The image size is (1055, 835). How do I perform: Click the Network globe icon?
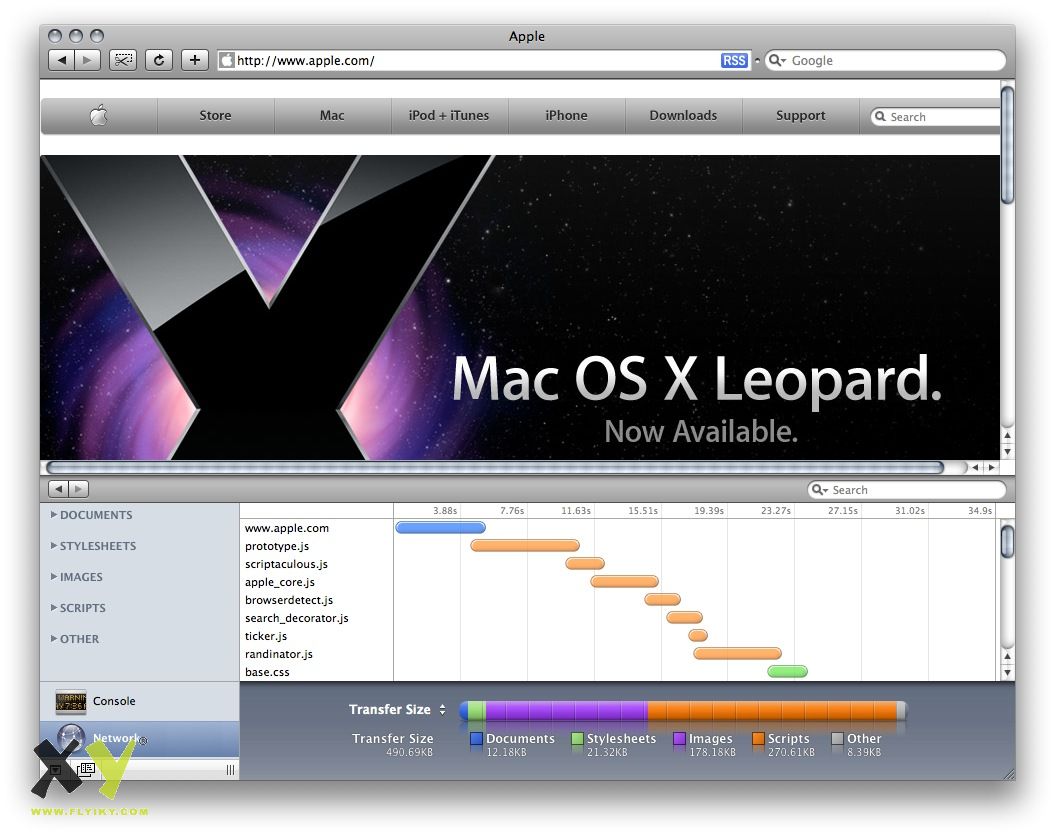(x=71, y=737)
